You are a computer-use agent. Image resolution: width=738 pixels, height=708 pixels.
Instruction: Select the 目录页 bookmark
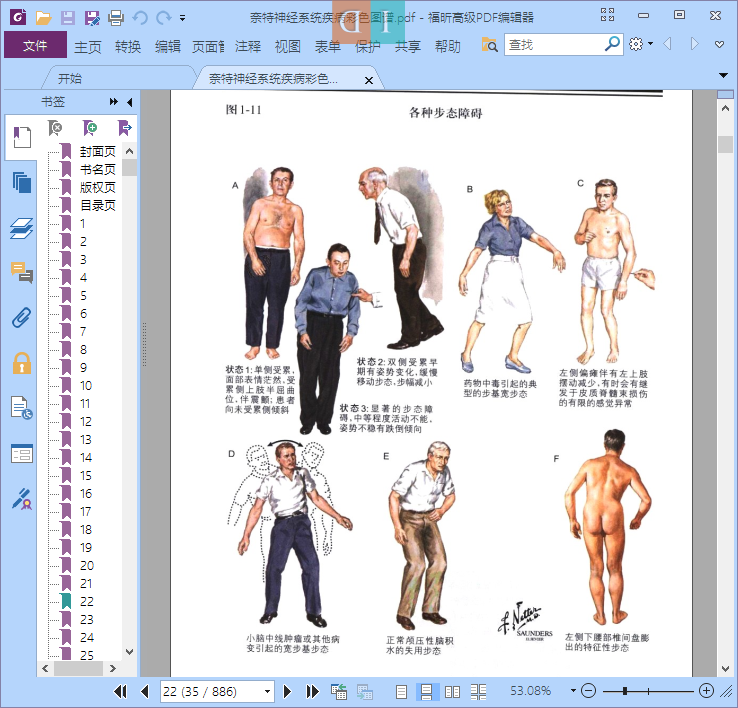click(x=97, y=205)
